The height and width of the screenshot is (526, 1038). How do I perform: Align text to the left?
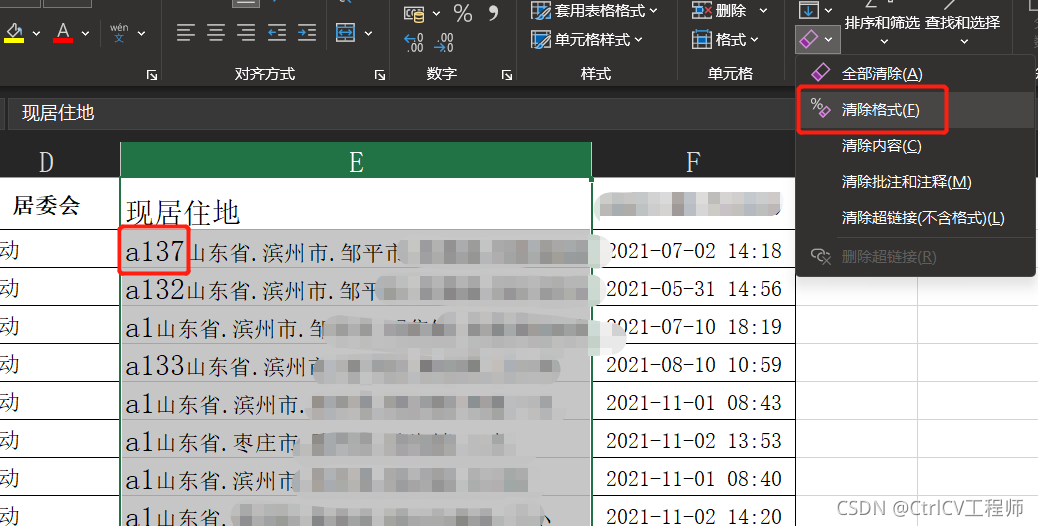pos(186,32)
